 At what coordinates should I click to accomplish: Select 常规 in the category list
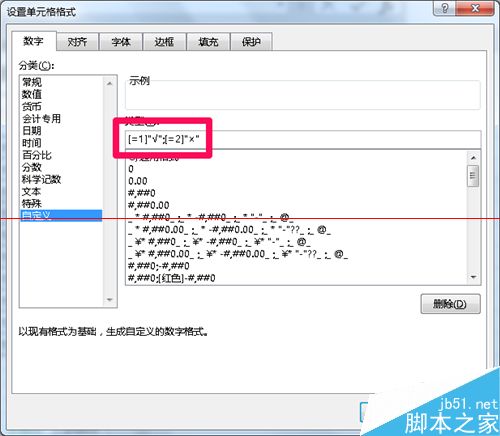[62, 82]
